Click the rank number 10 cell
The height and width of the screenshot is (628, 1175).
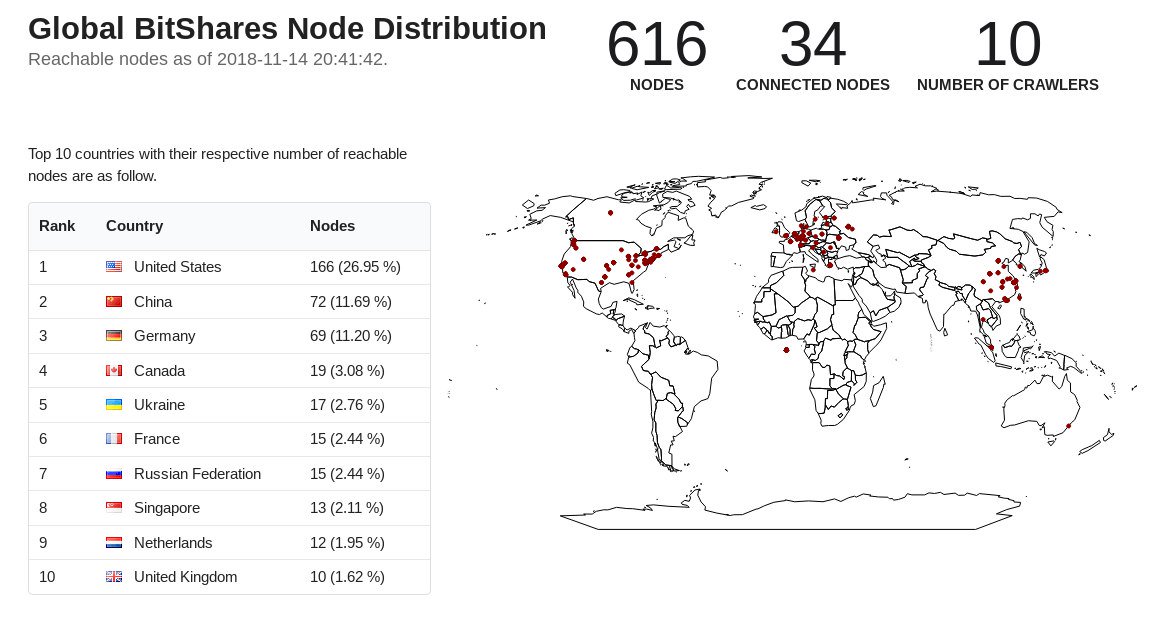(47, 577)
